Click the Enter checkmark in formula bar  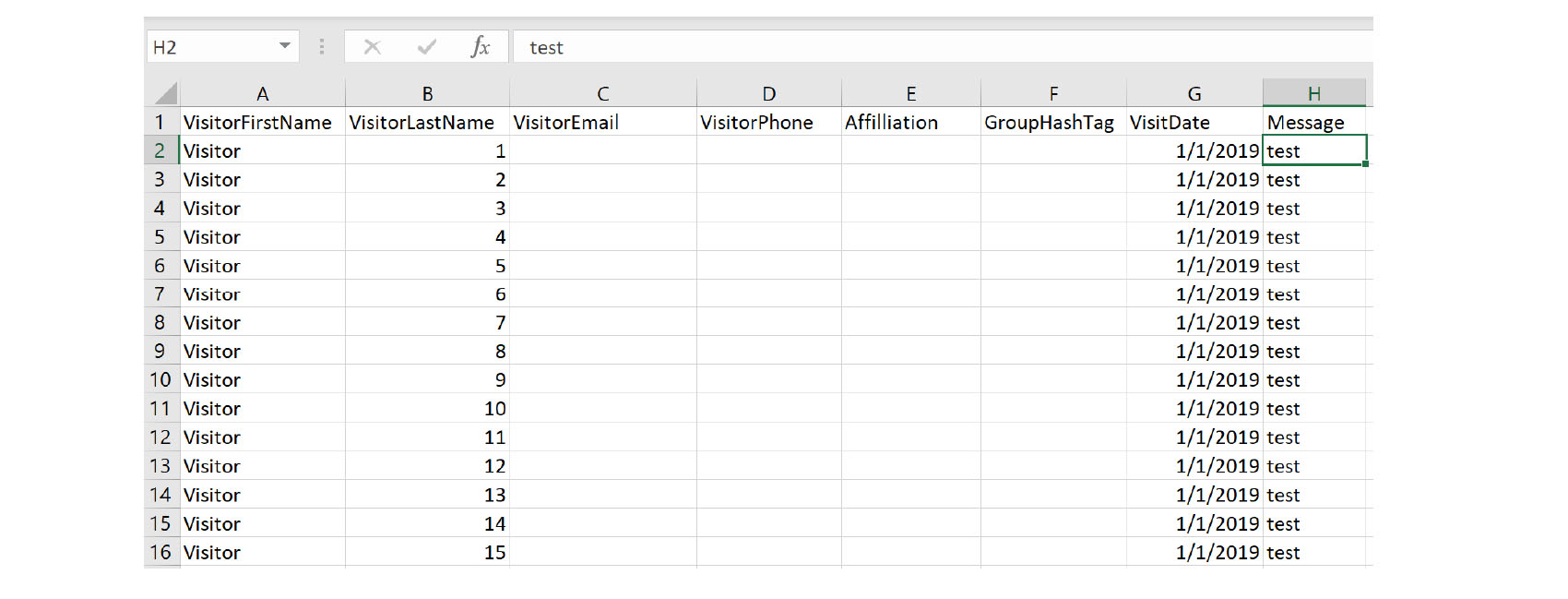tap(426, 46)
